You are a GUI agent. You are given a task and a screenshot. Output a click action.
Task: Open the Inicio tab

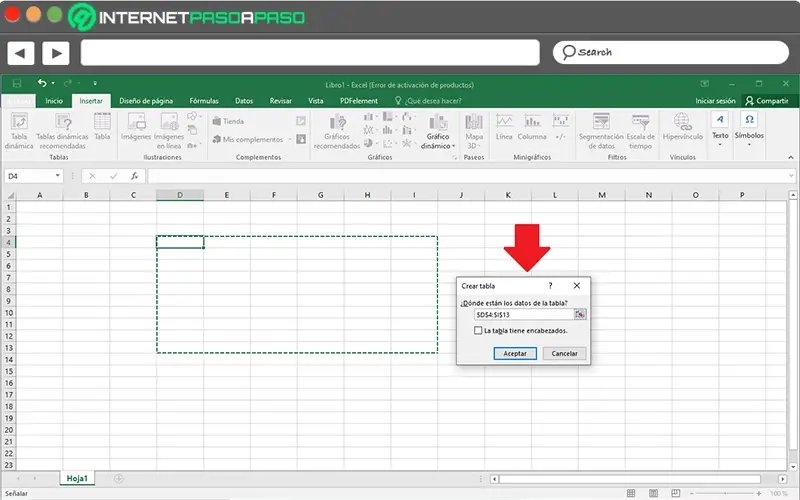click(x=54, y=101)
